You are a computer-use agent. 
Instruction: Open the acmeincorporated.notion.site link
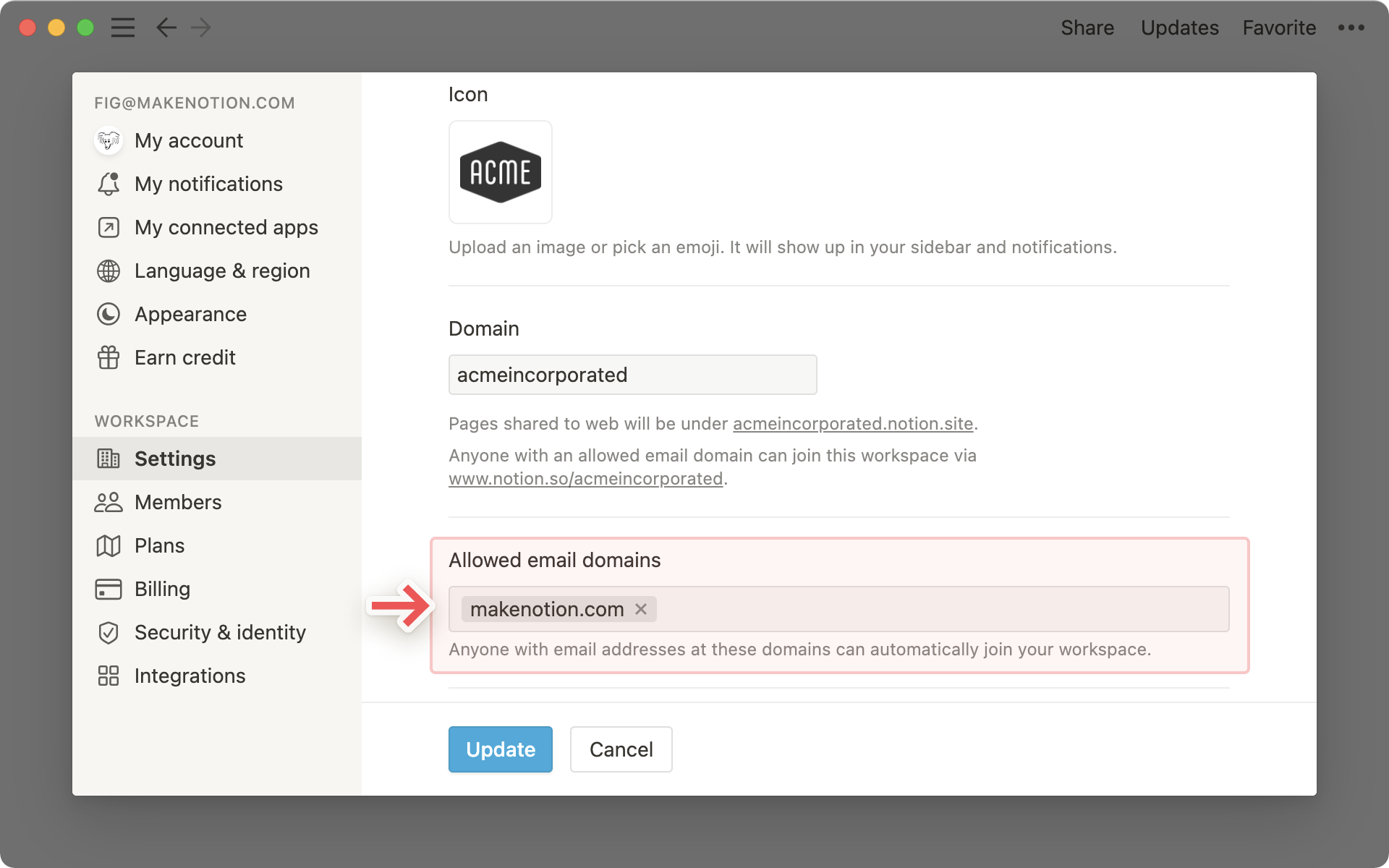pos(853,424)
